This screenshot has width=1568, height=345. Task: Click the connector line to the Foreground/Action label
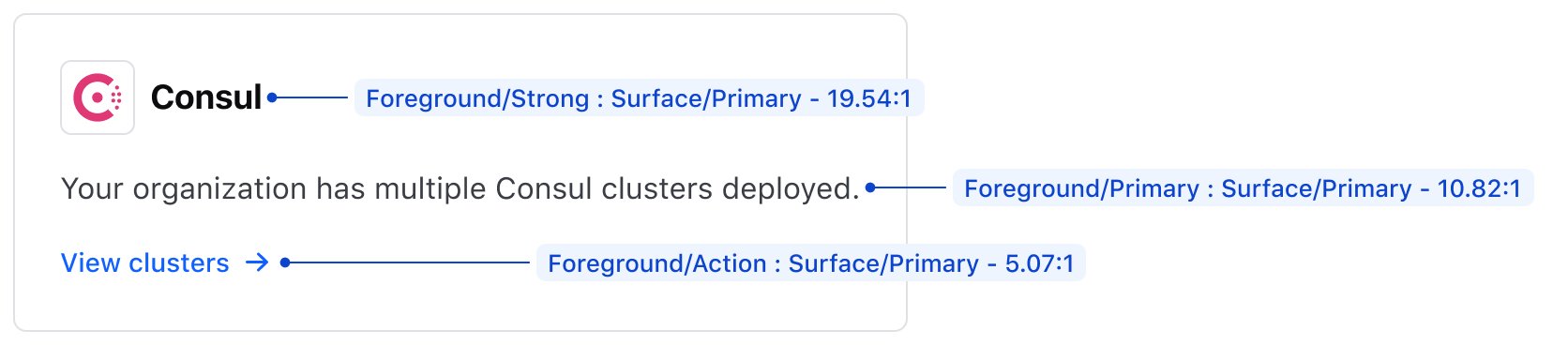point(410,262)
